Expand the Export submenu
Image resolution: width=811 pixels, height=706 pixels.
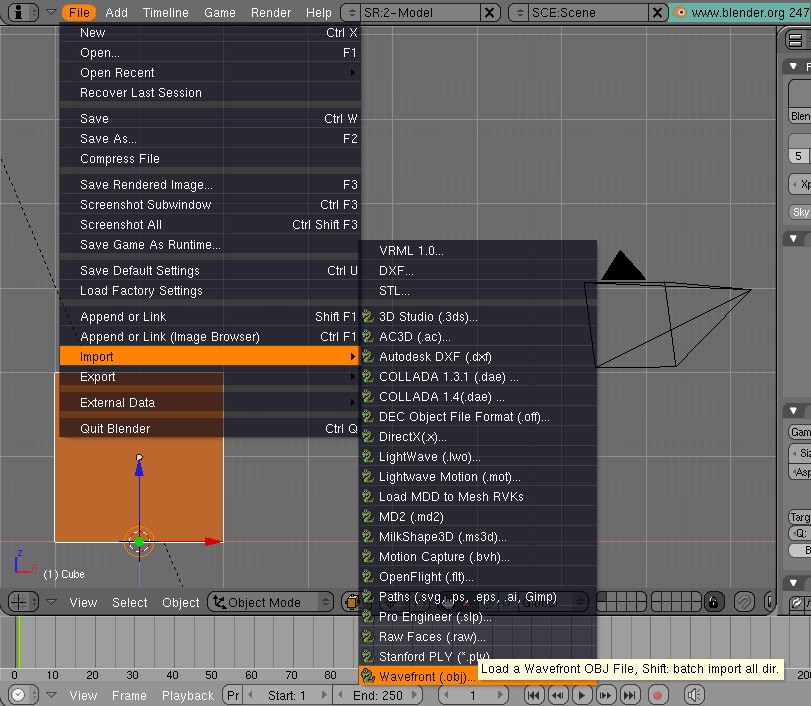[209, 377]
